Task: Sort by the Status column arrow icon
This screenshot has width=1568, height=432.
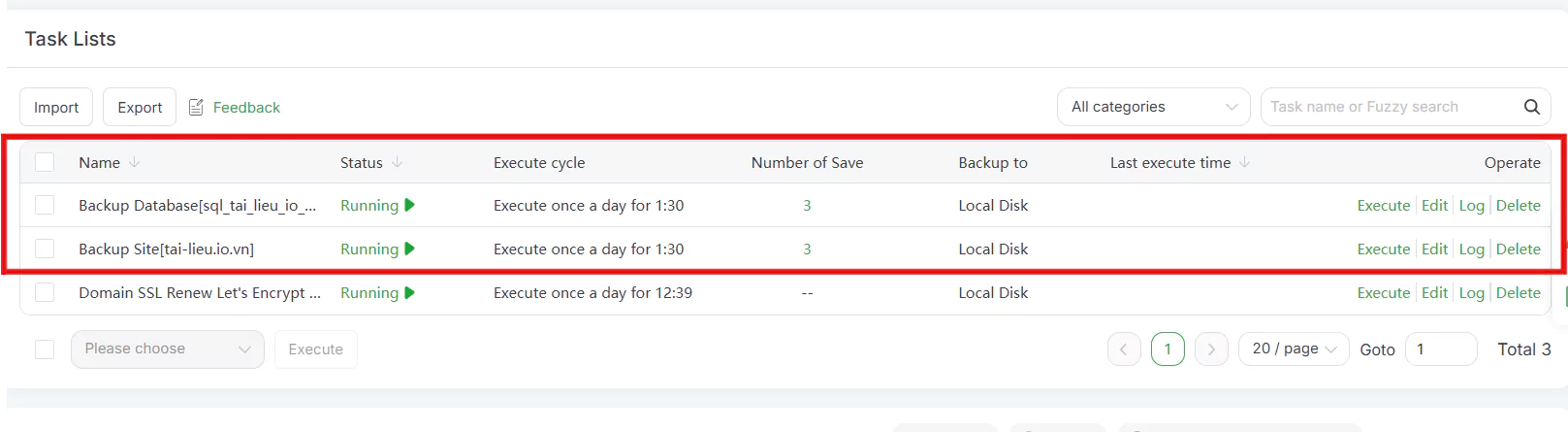Action: tap(398, 162)
